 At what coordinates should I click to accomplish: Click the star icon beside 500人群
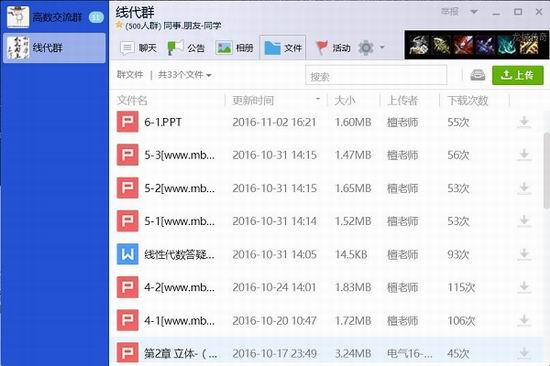coord(119,25)
